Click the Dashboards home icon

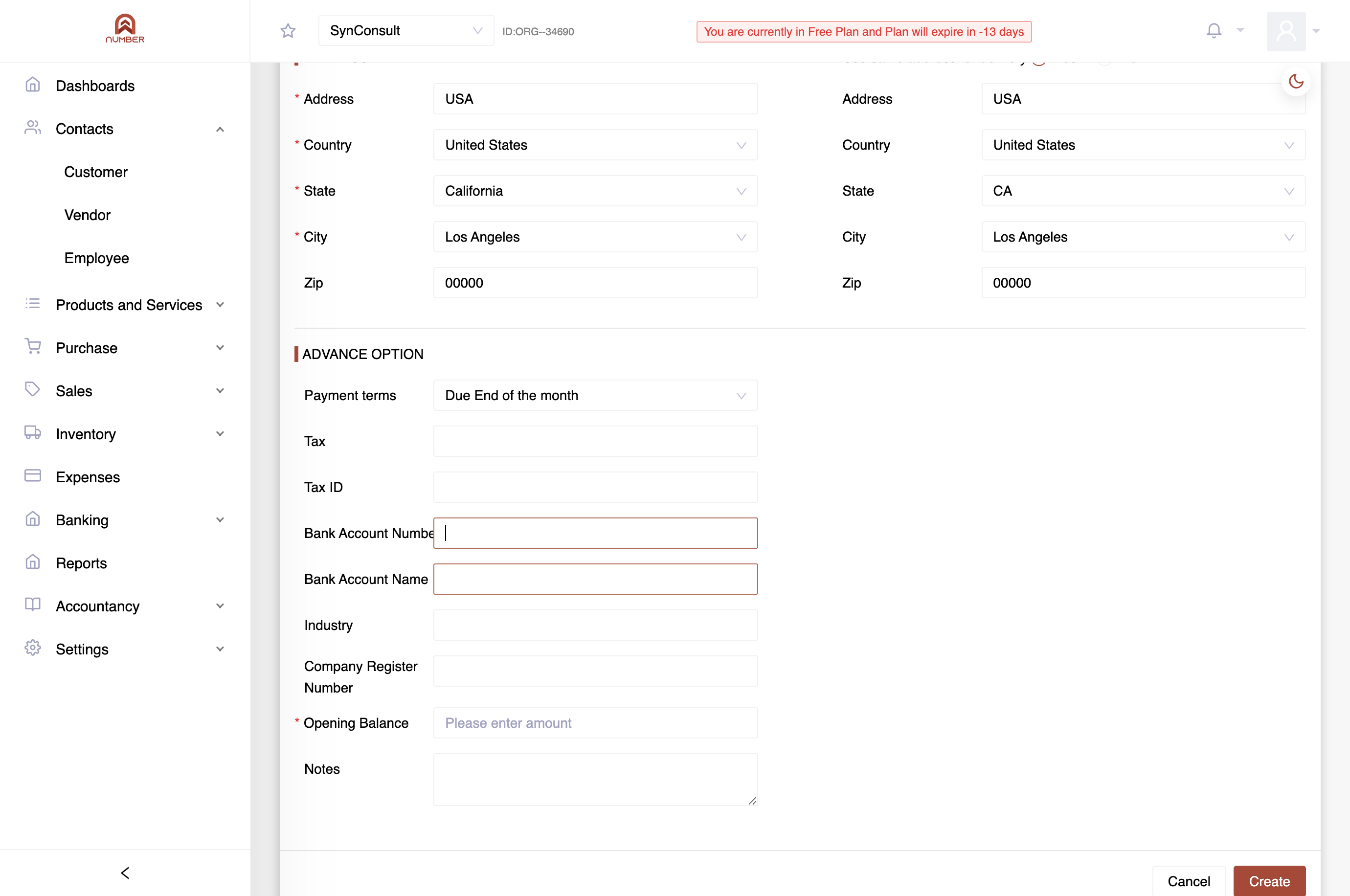pos(33,85)
